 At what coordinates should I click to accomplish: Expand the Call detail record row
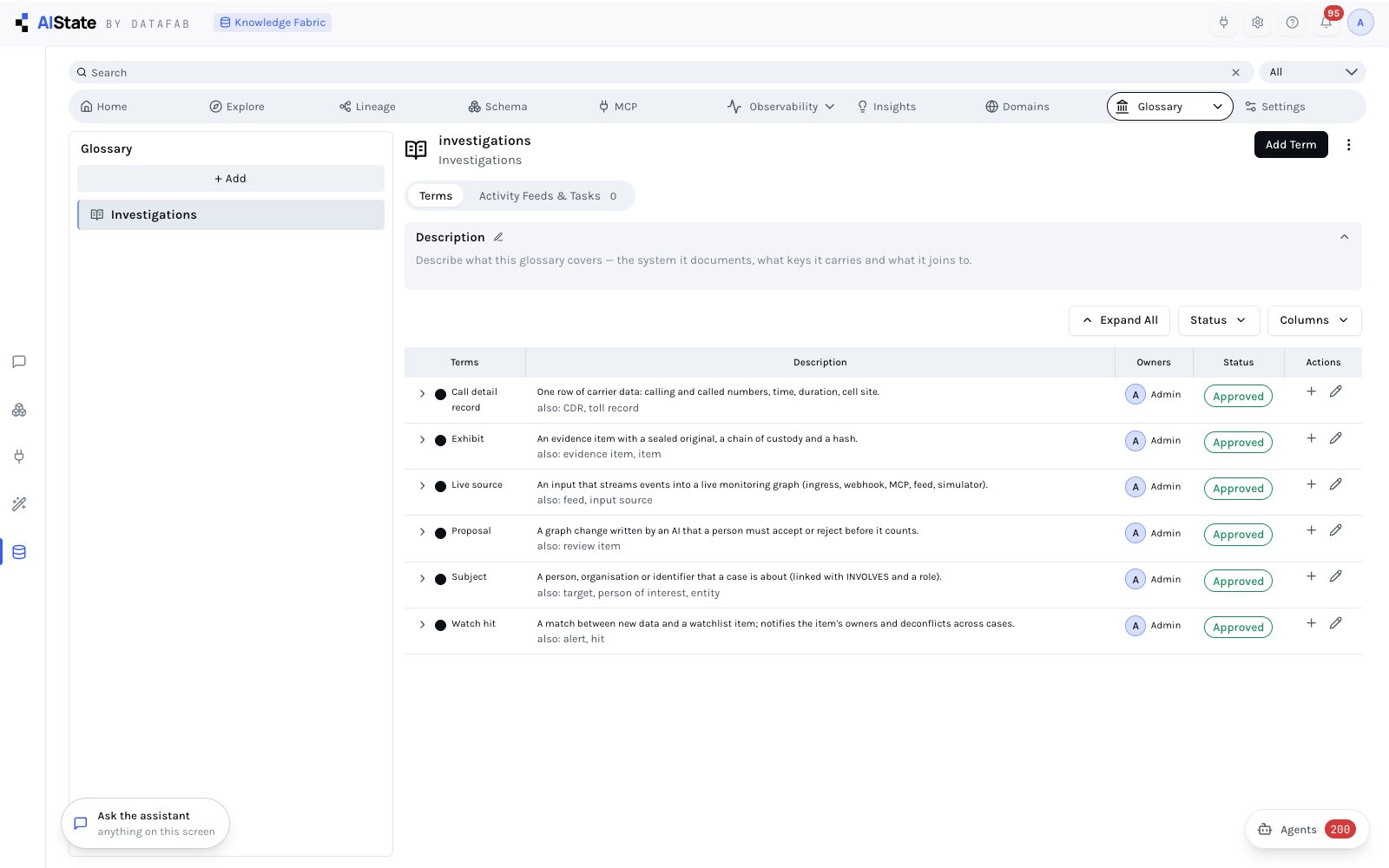point(423,394)
